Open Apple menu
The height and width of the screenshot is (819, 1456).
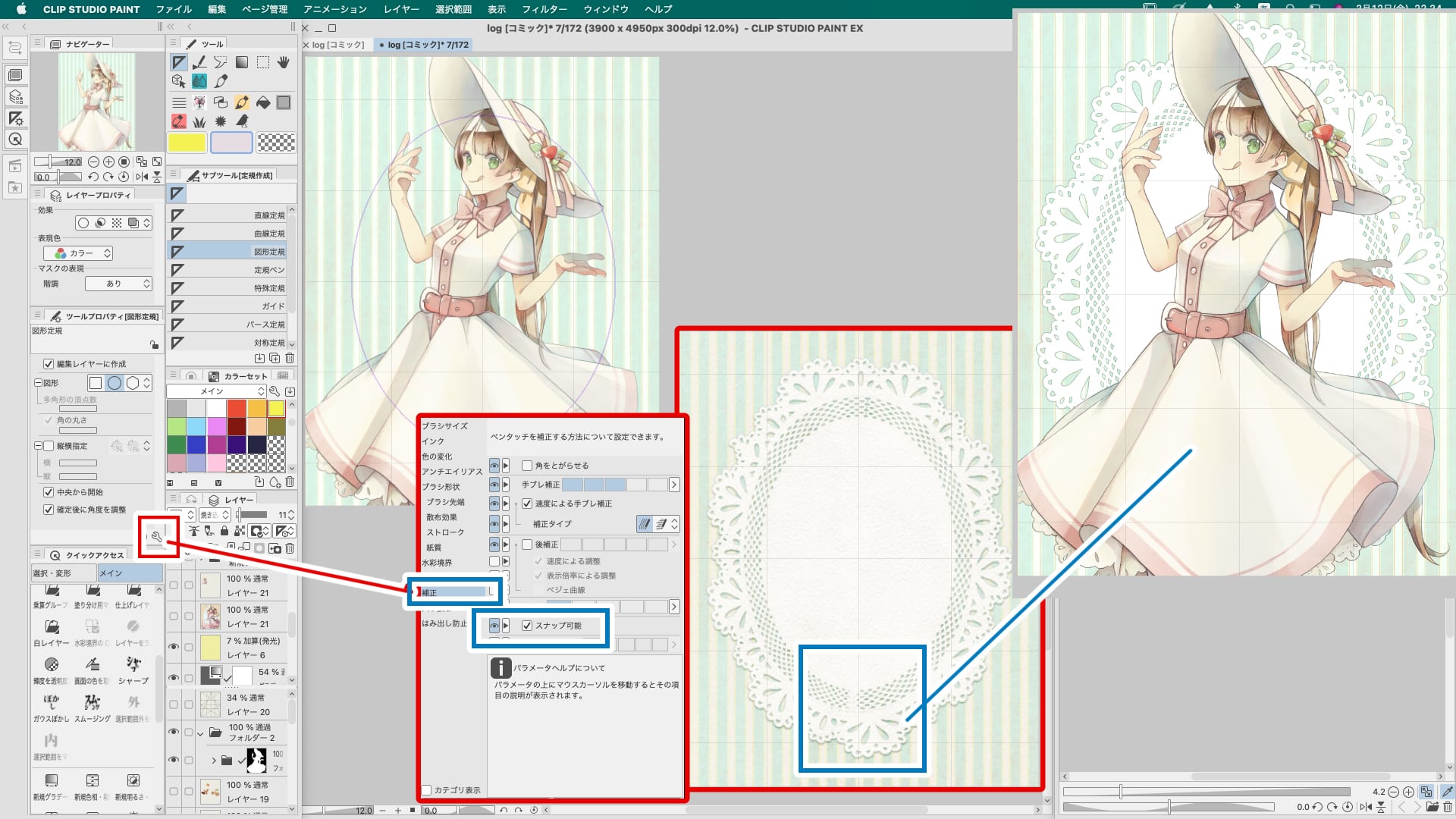[21, 9]
